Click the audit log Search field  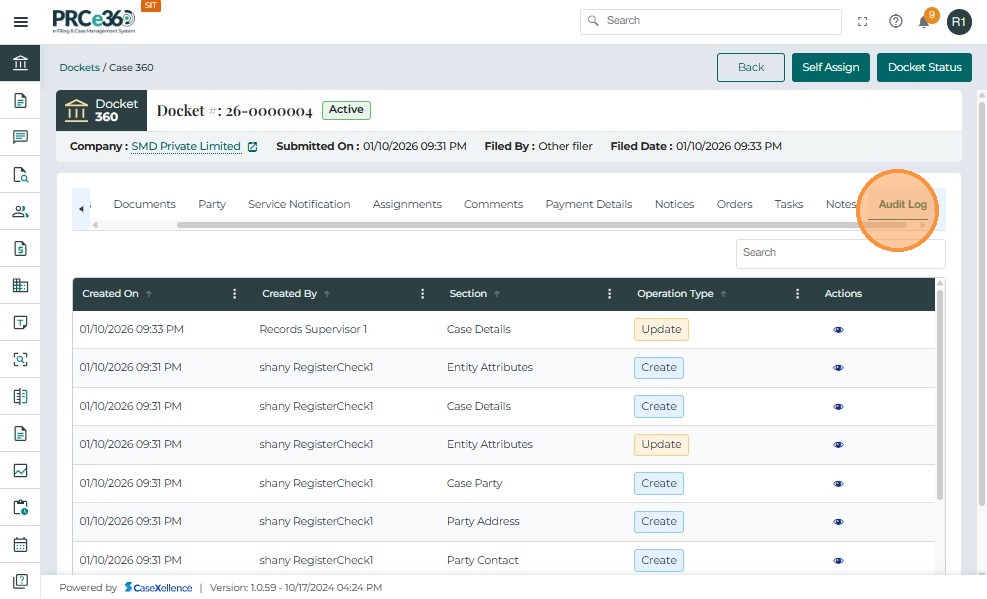pyautogui.click(x=840, y=253)
